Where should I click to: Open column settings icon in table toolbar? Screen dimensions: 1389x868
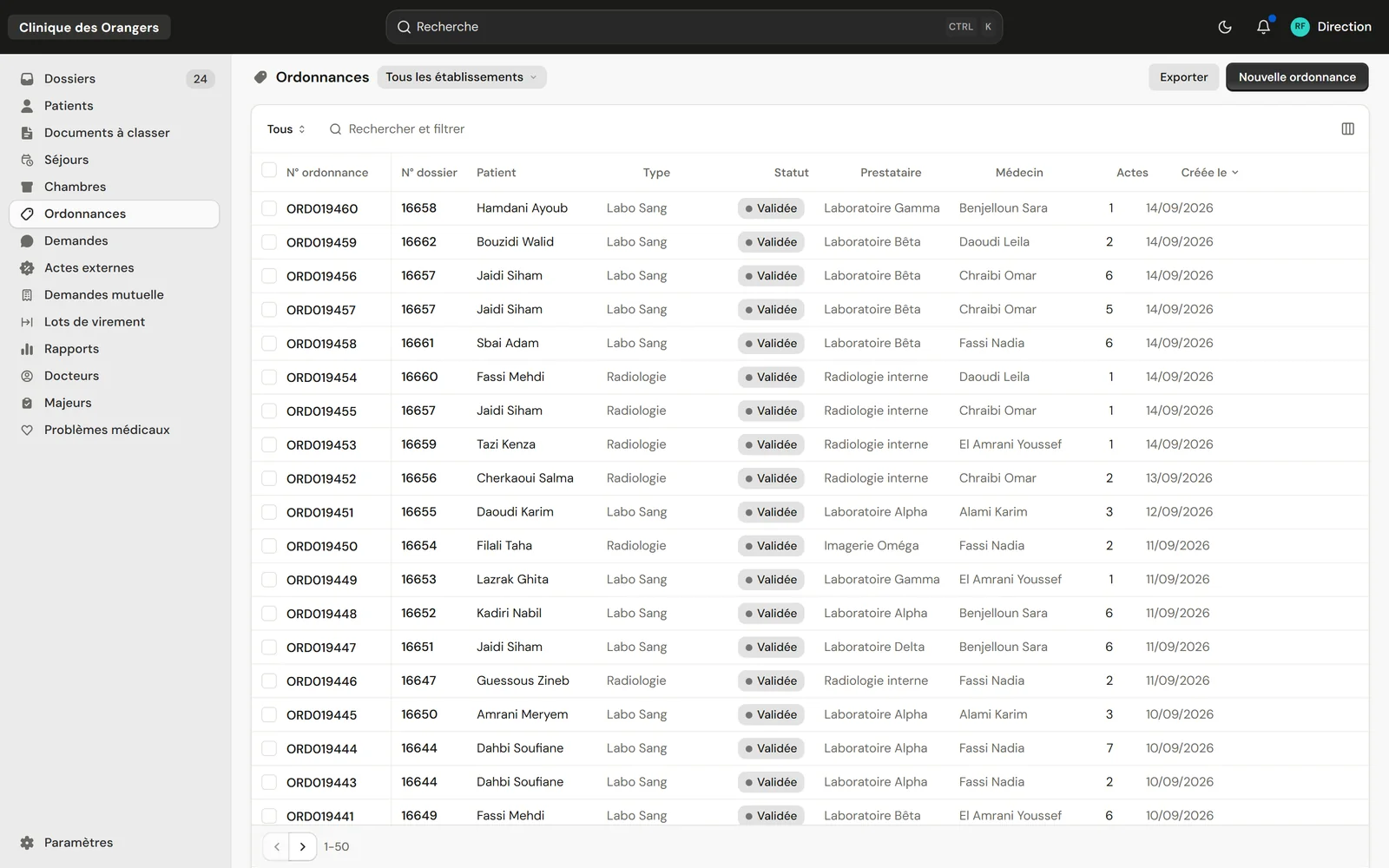[x=1348, y=128]
